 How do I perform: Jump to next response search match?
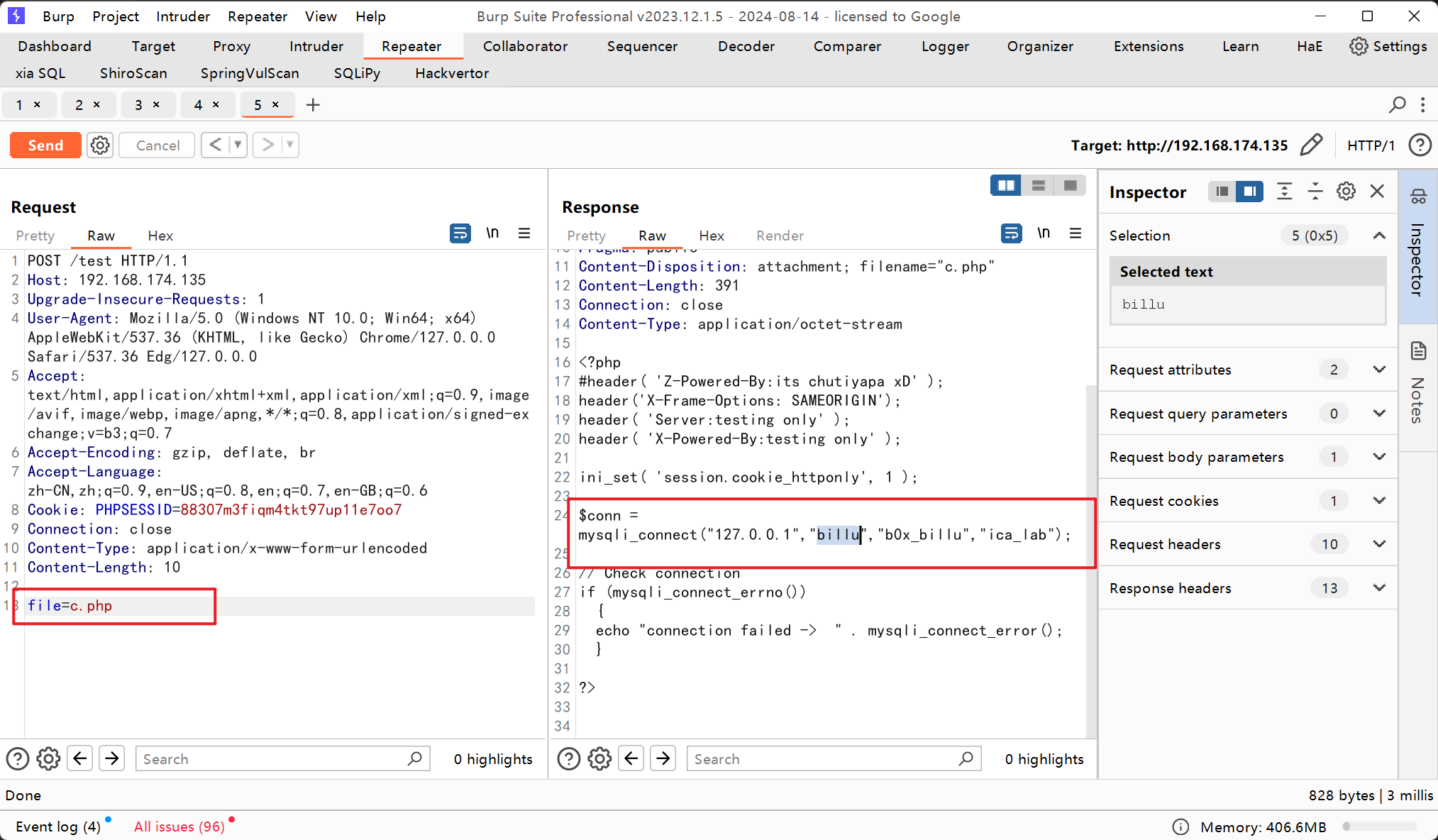point(663,759)
